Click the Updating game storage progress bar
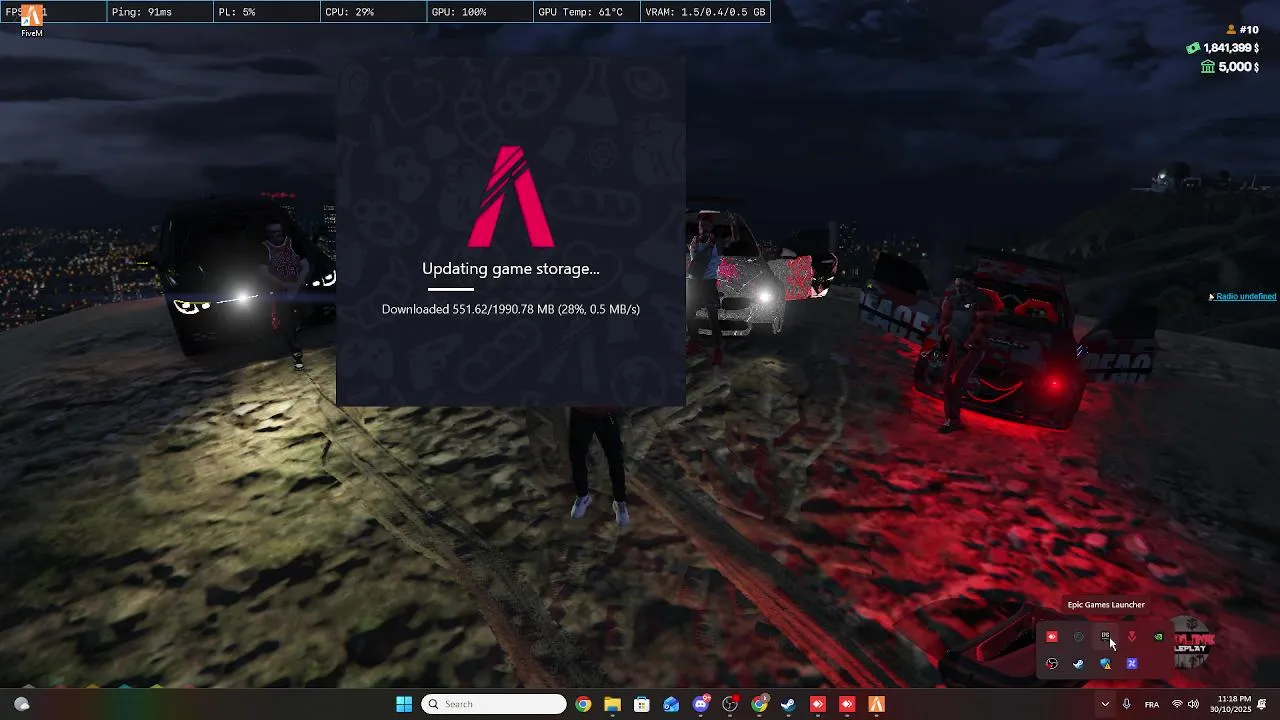This screenshot has height=720, width=1280. point(451,290)
